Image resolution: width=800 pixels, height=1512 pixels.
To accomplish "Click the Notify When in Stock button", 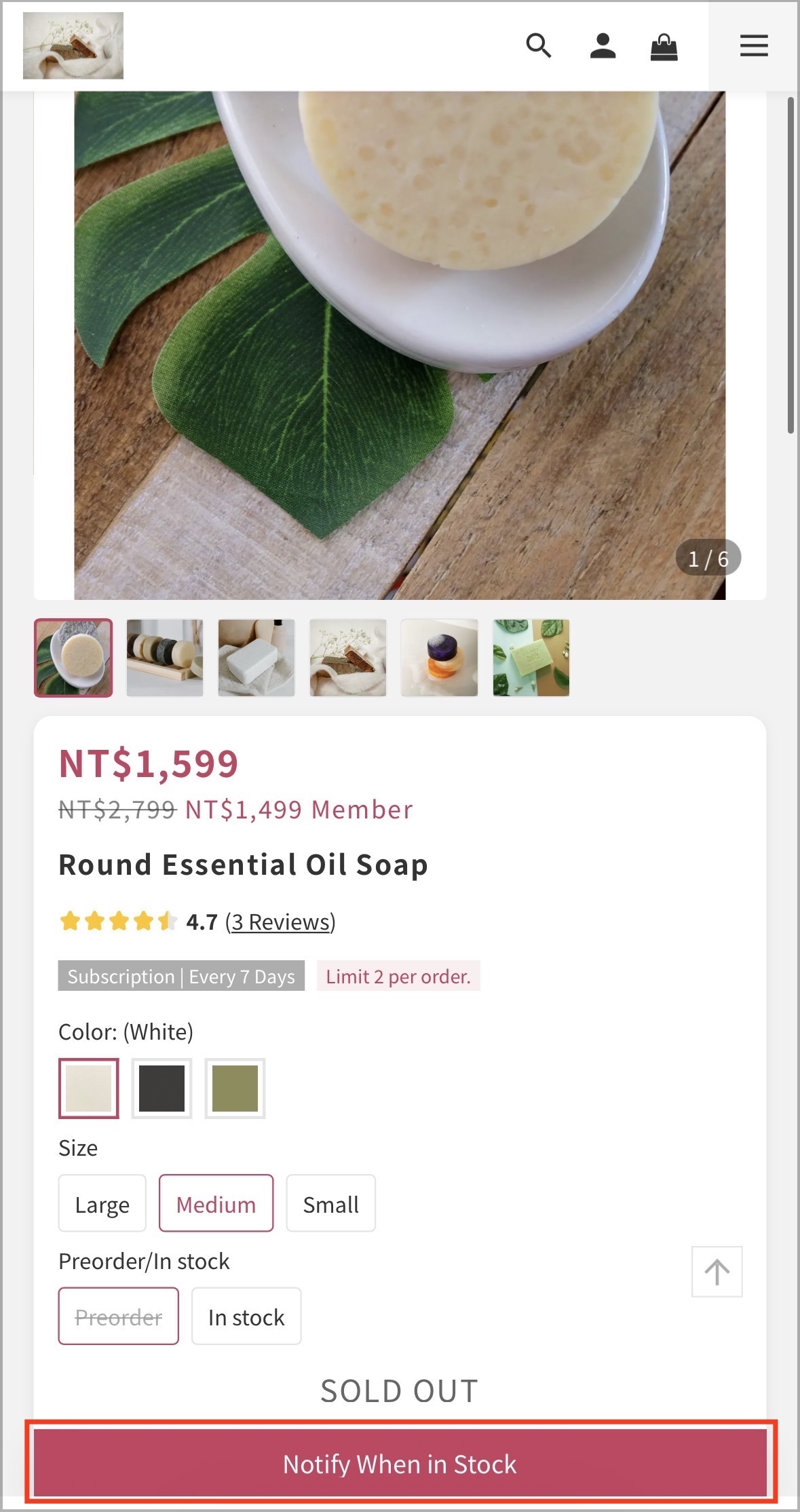I will 400,1464.
